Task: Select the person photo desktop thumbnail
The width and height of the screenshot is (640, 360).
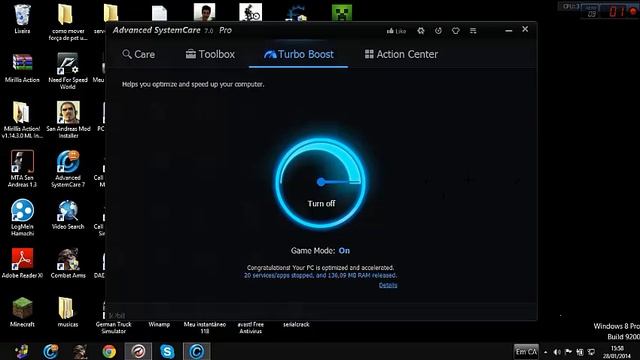Action: click(204, 12)
